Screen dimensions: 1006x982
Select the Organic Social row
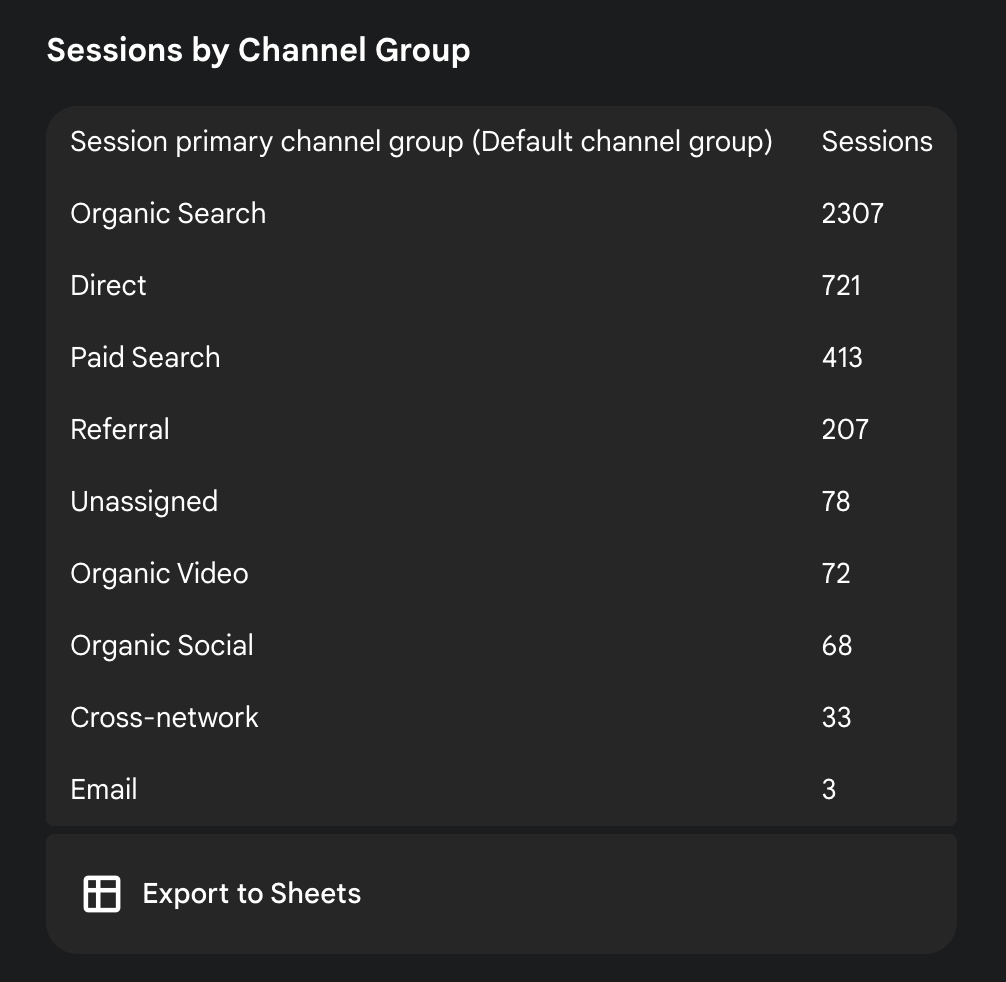point(161,645)
